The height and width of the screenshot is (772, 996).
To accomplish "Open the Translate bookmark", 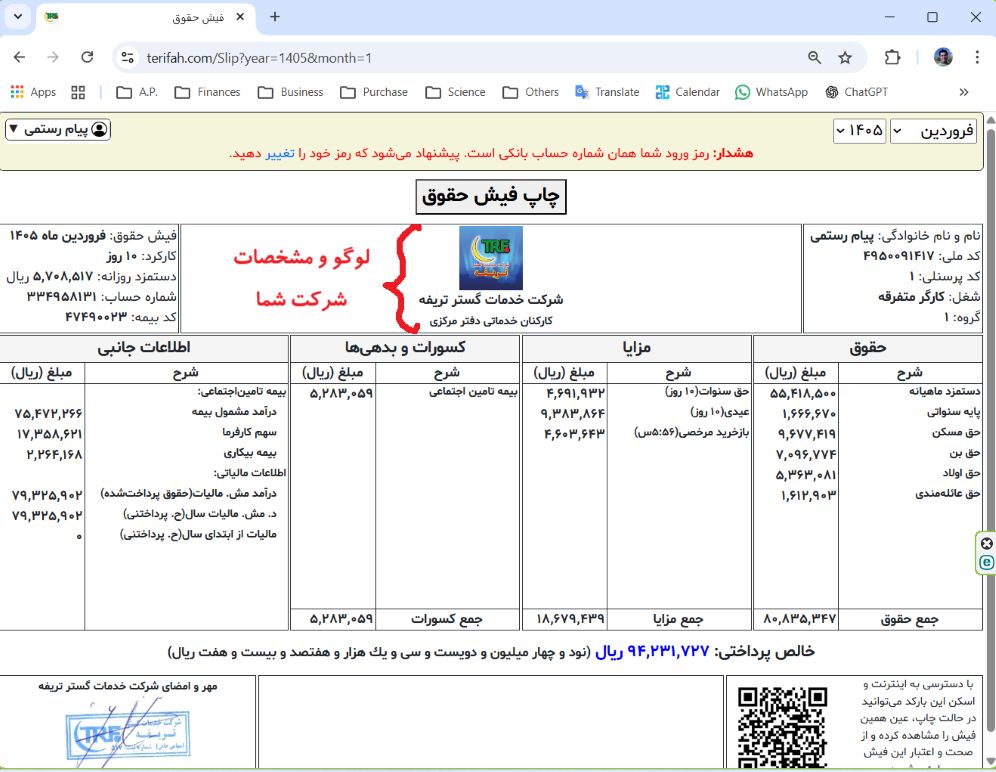I will point(607,92).
